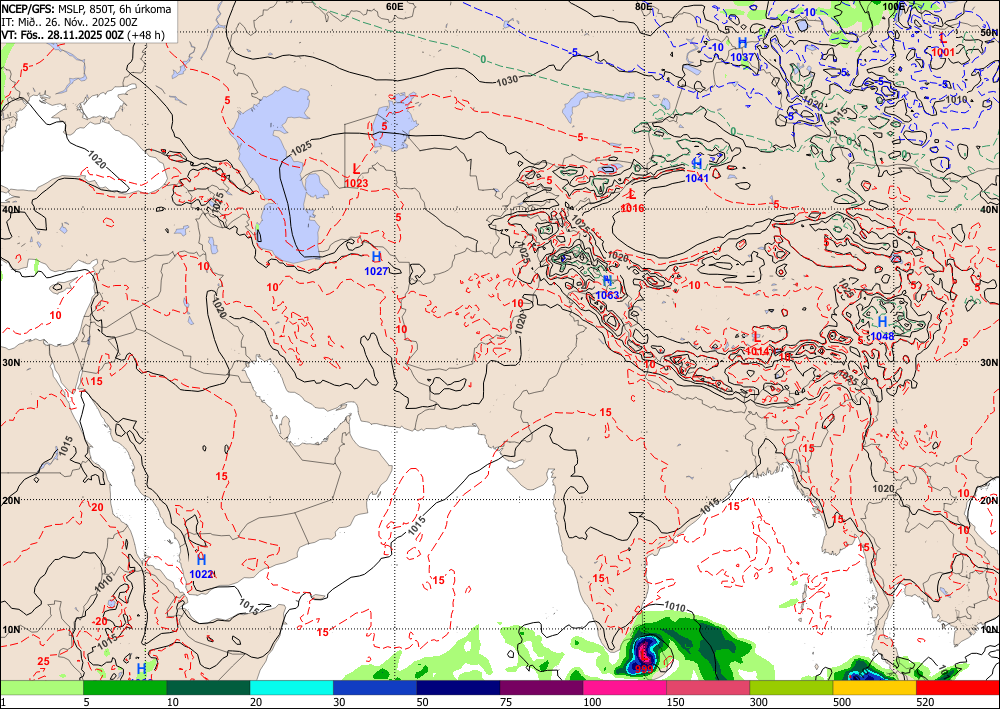Select the blue 30–50 legend swatch
The image size is (1000, 709).
pyautogui.click(x=375, y=688)
